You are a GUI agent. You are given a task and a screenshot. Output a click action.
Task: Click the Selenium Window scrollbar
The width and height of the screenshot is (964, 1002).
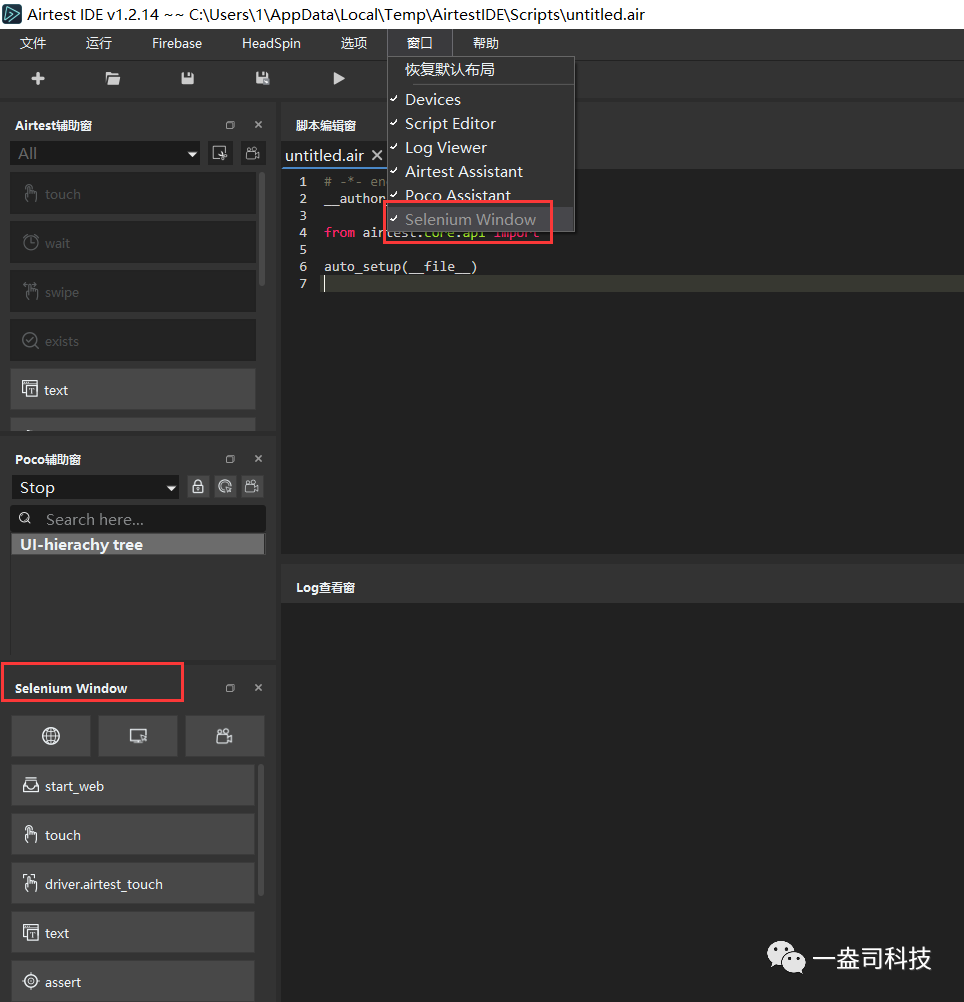[261, 830]
